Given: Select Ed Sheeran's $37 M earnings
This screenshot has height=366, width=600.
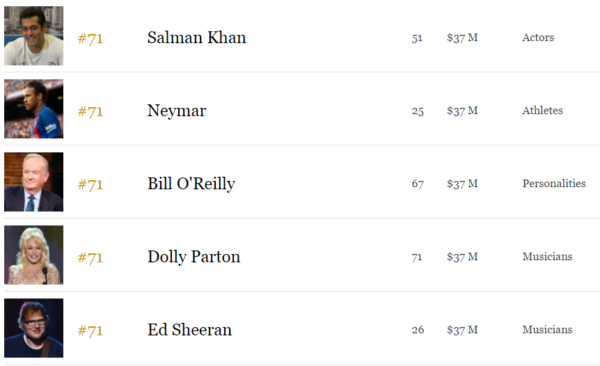Looking at the screenshot, I should [x=462, y=330].
